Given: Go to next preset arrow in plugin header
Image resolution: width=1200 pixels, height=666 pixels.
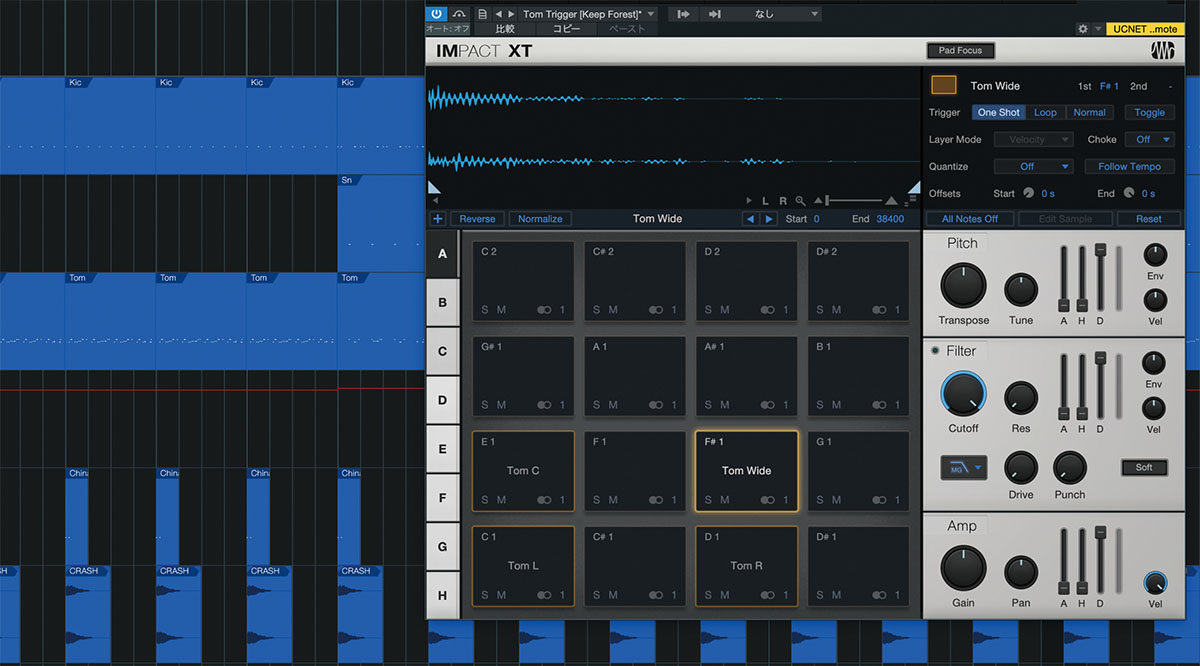Looking at the screenshot, I should (512, 14).
